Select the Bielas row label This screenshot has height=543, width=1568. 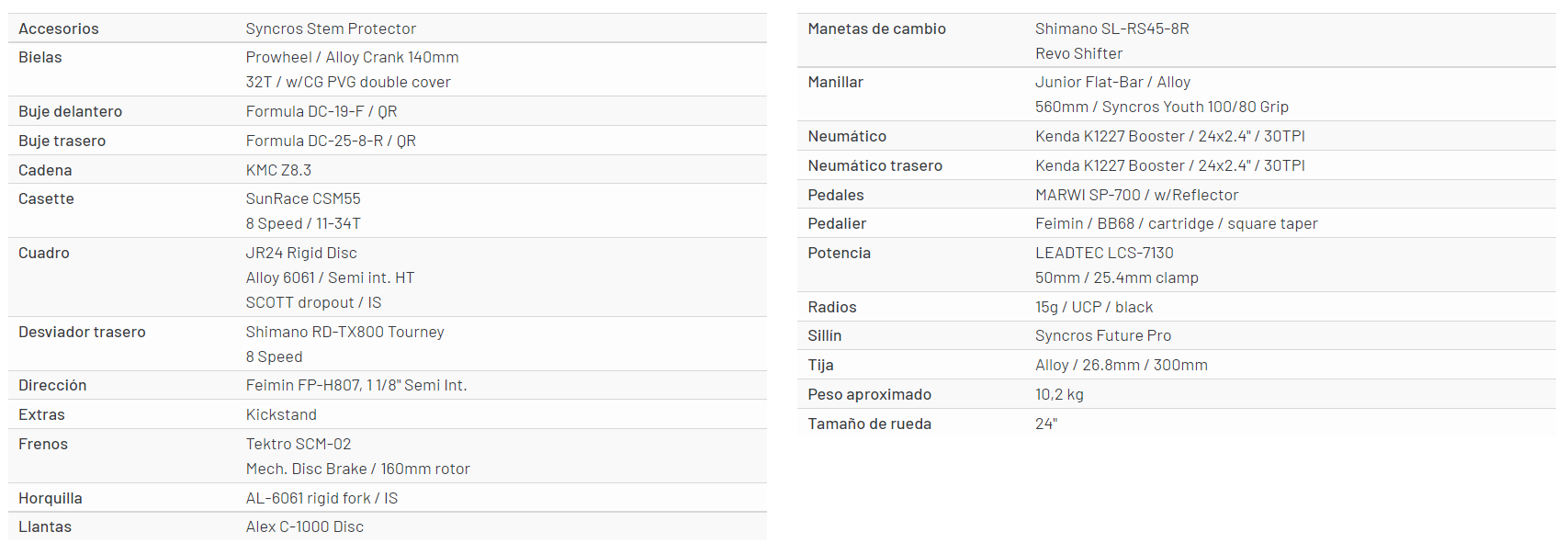coord(40,57)
